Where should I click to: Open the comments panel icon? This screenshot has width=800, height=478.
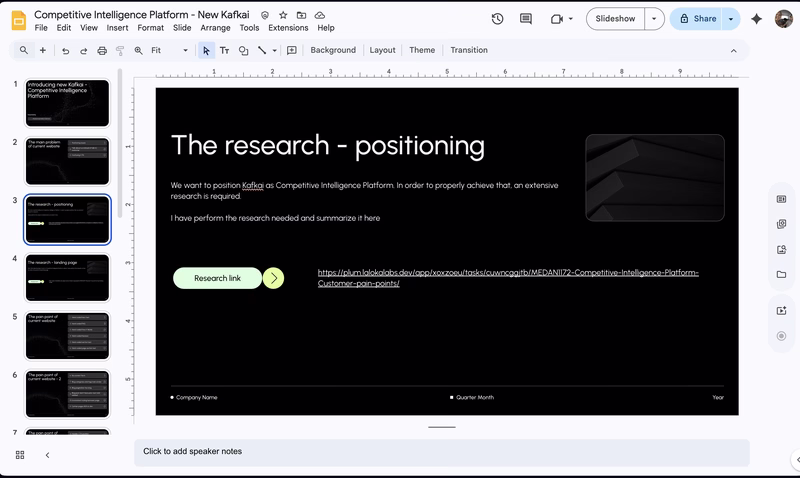tap(526, 19)
